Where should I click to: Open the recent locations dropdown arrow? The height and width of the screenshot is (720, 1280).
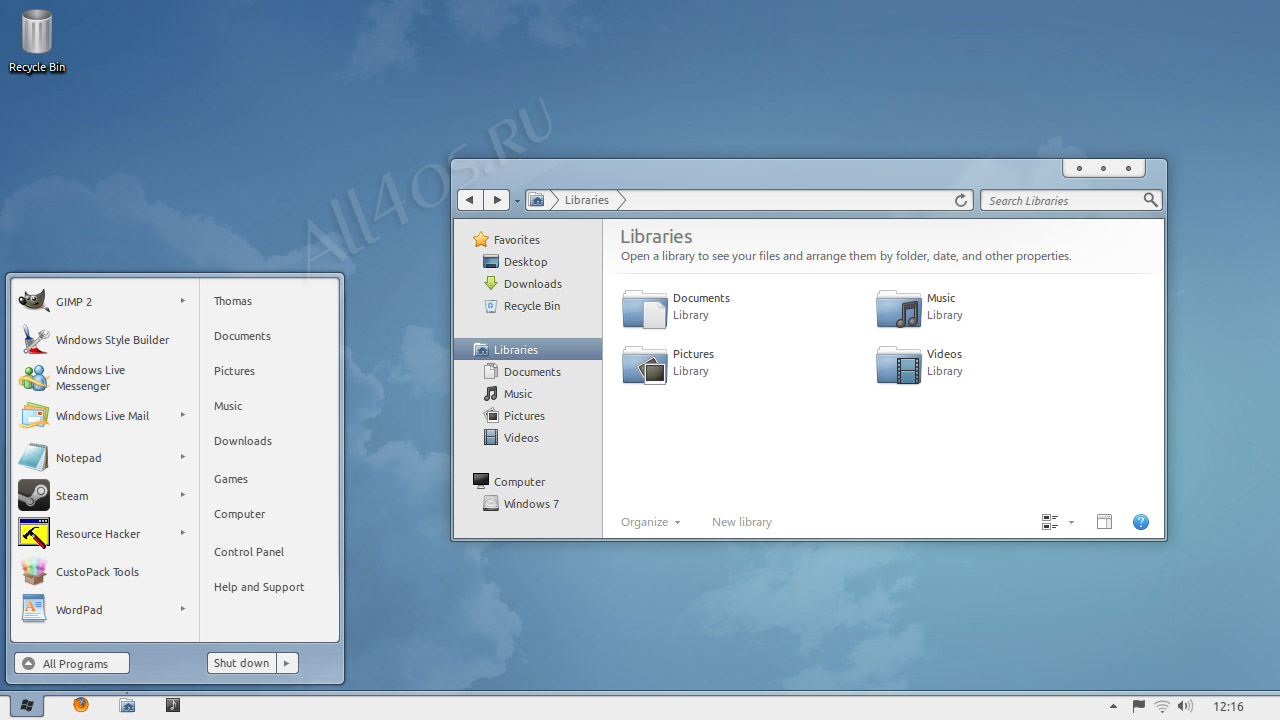click(517, 201)
